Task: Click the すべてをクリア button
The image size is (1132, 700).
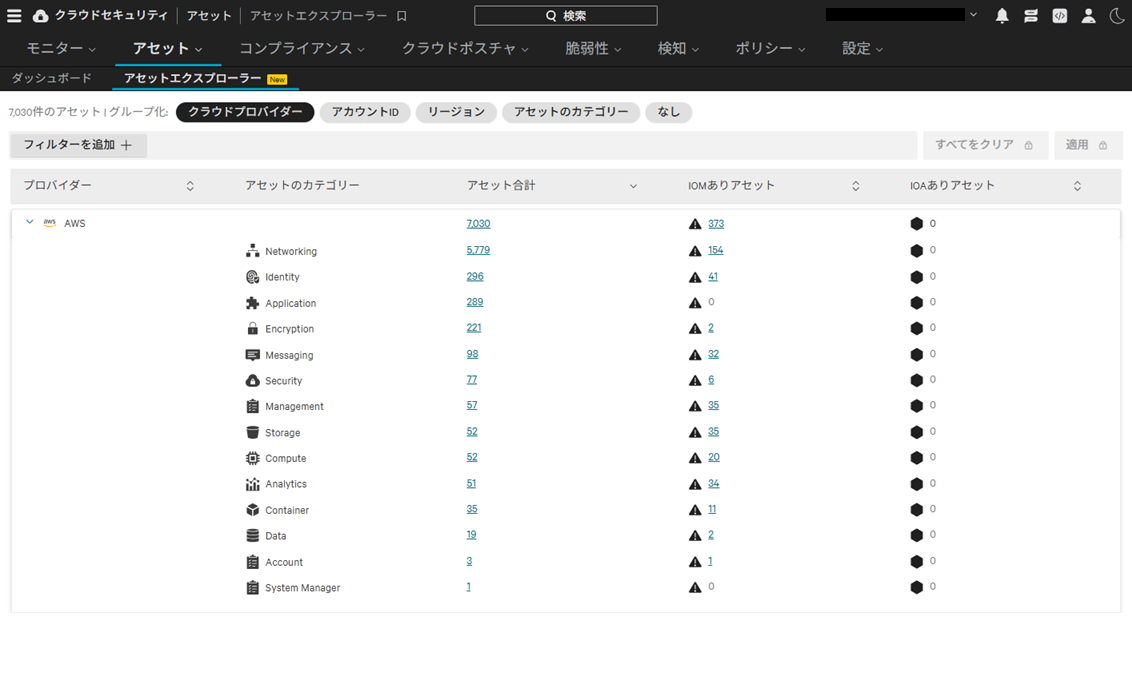Action: tap(985, 145)
